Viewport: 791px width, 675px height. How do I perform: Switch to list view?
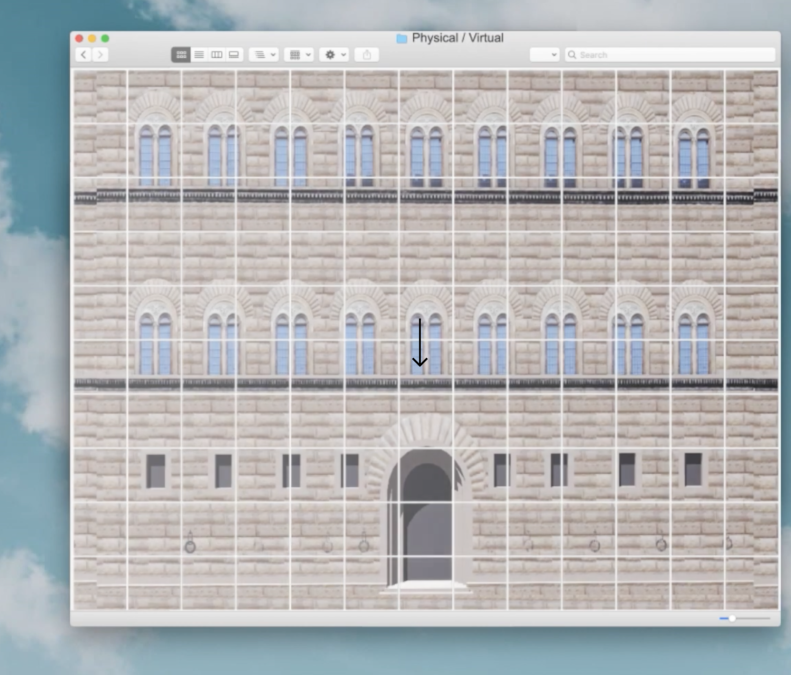[x=199, y=54]
